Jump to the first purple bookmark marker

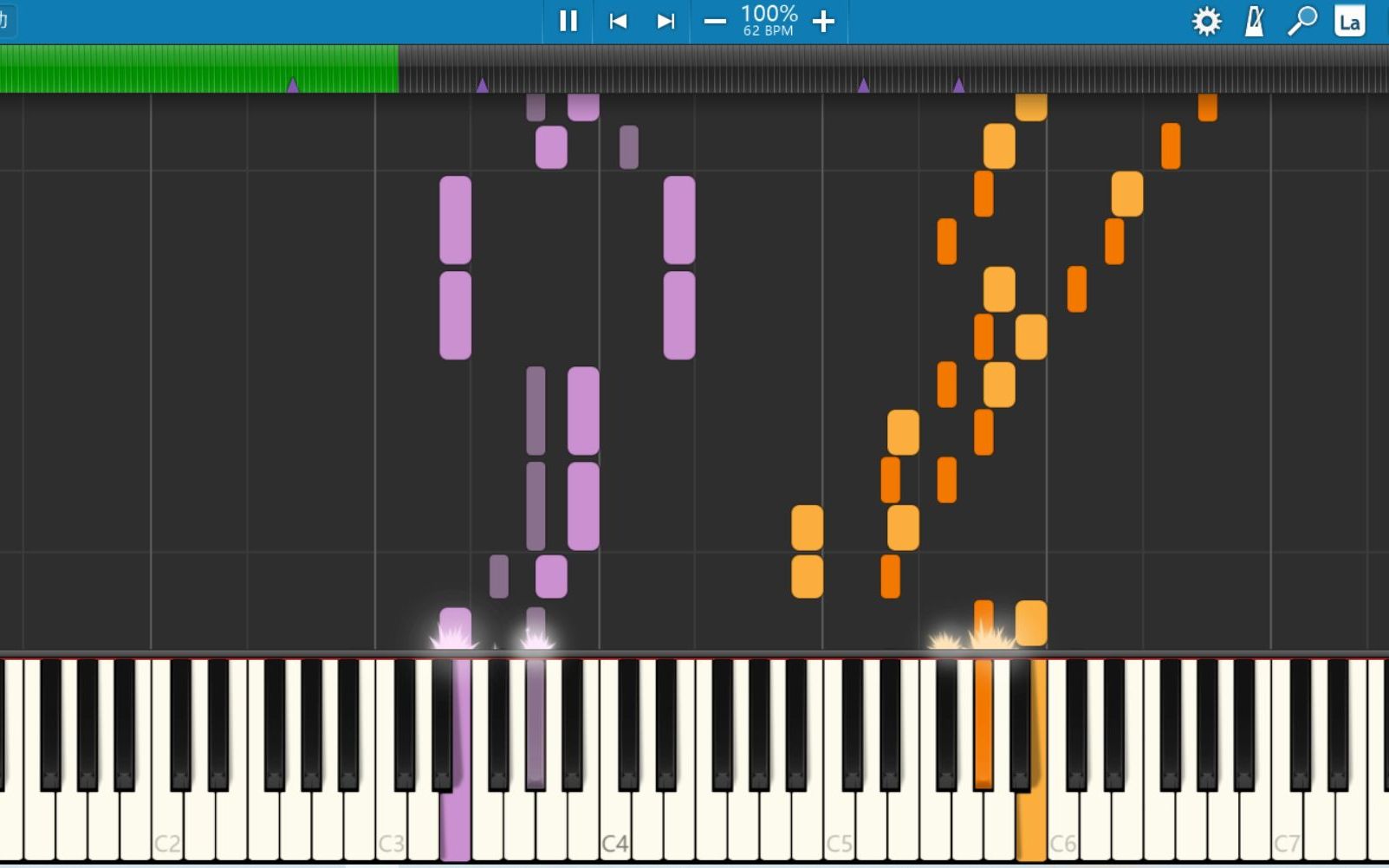point(293,85)
